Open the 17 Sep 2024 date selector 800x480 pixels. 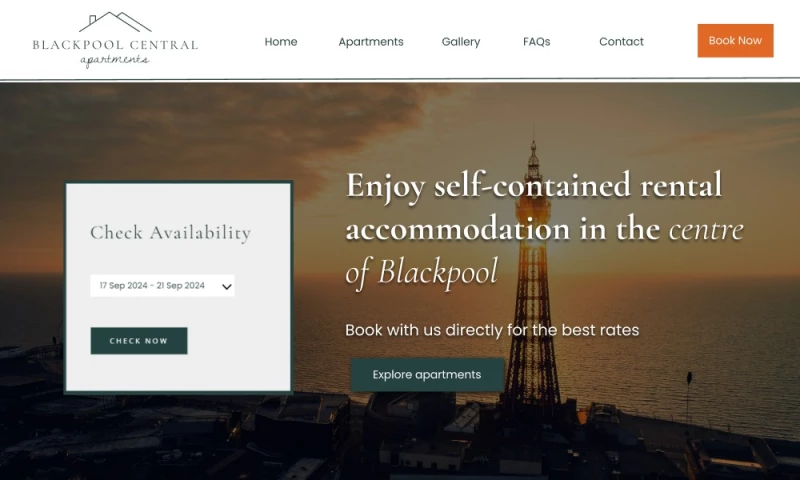[x=162, y=286]
